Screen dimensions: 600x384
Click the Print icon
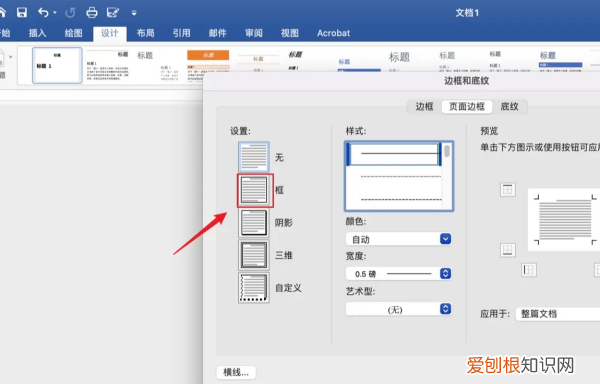point(92,13)
